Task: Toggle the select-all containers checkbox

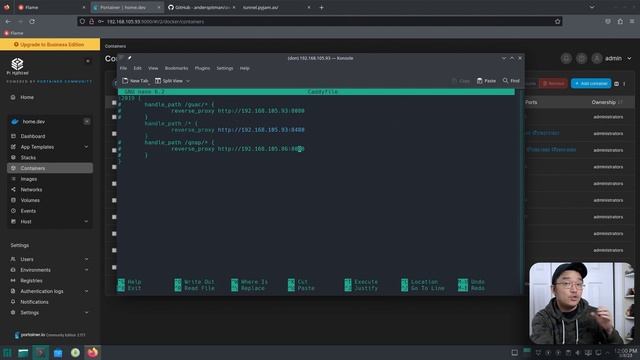Action: tap(114, 102)
